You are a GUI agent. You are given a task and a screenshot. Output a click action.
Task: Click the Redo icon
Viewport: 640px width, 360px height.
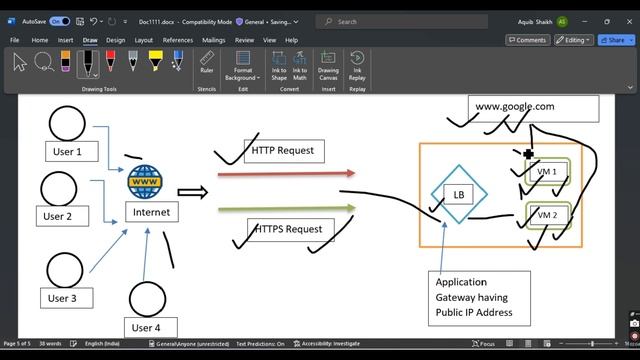point(112,22)
